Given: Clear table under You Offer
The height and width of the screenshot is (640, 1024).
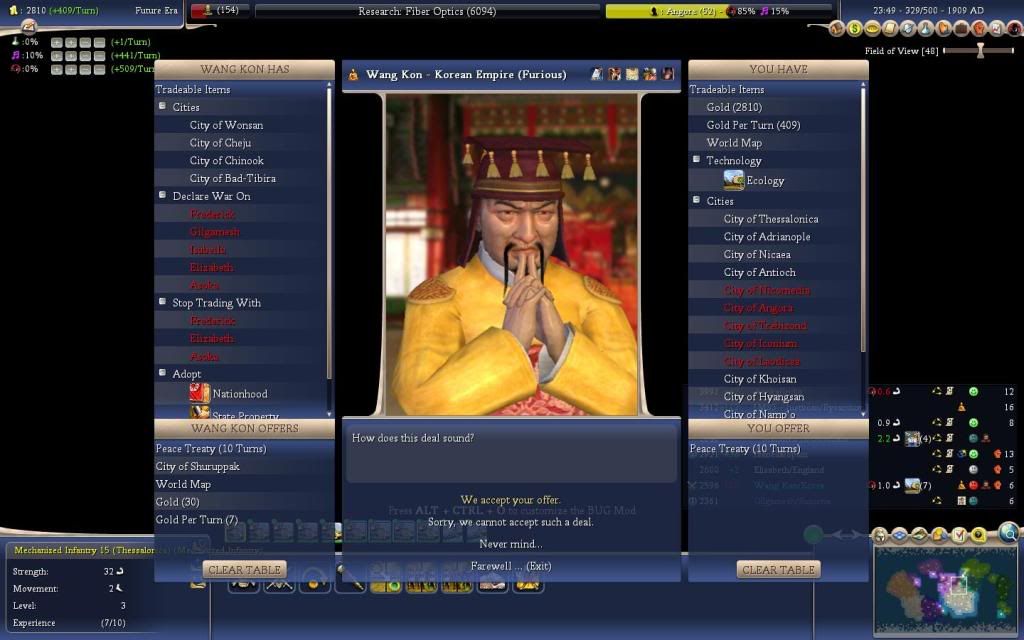Looking at the screenshot, I should point(778,569).
